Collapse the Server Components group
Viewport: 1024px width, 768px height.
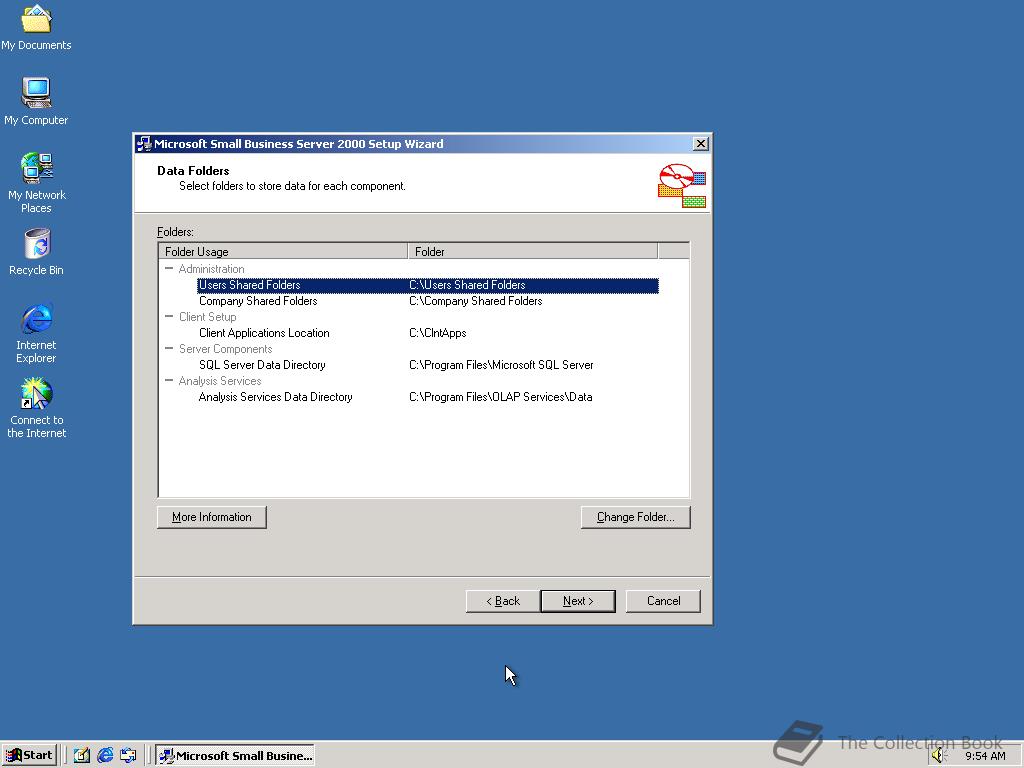point(169,348)
